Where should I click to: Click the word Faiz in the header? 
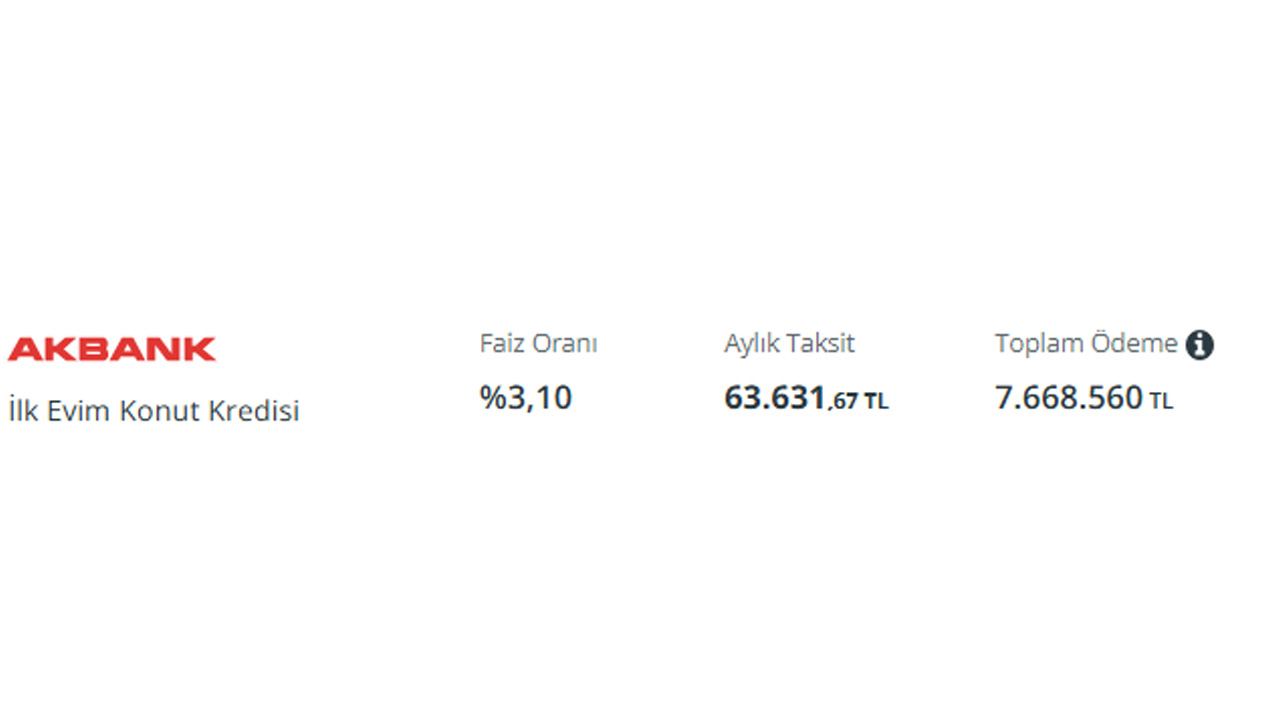502,343
